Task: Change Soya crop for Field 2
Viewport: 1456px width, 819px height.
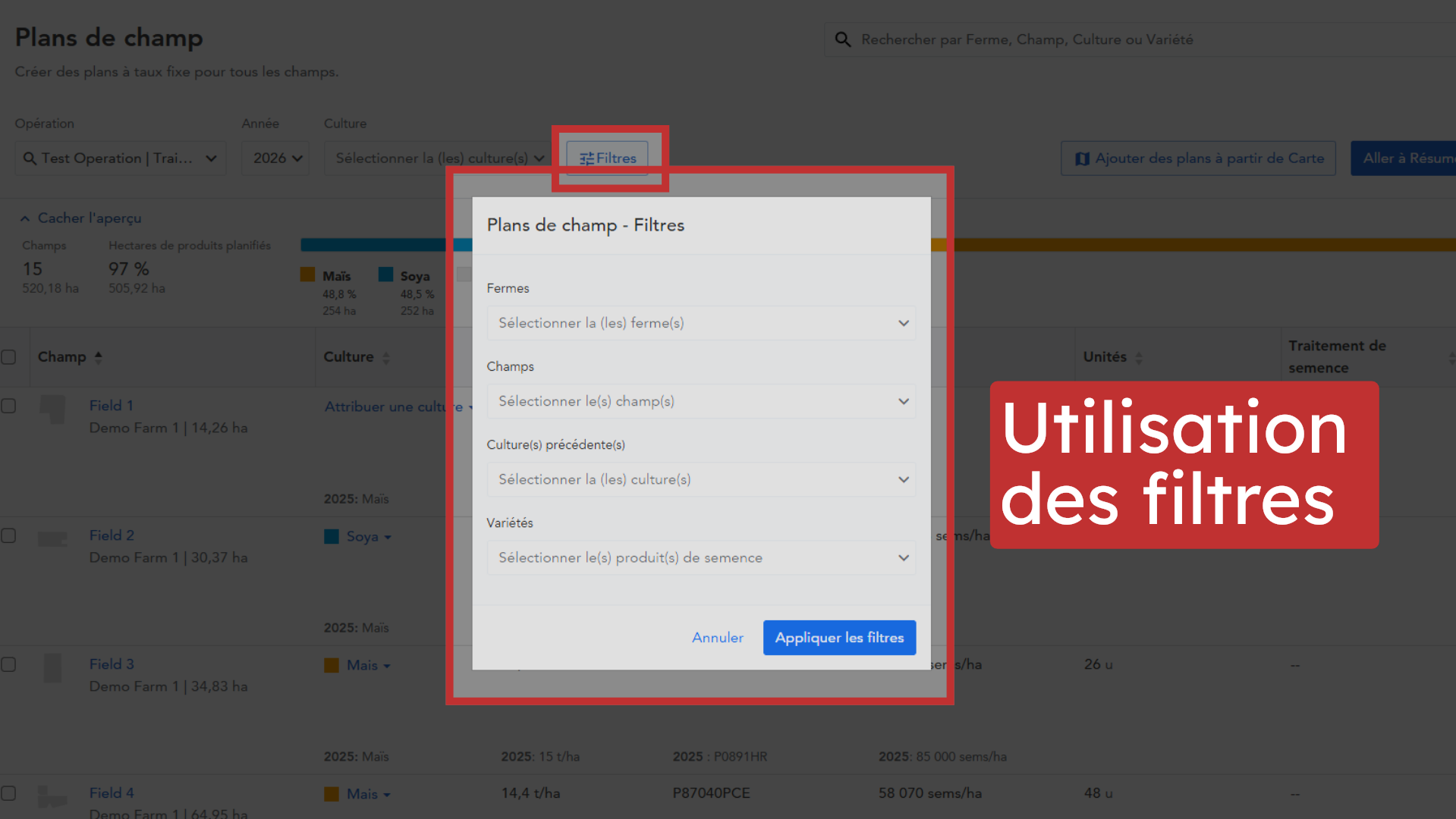Action: coord(358,537)
